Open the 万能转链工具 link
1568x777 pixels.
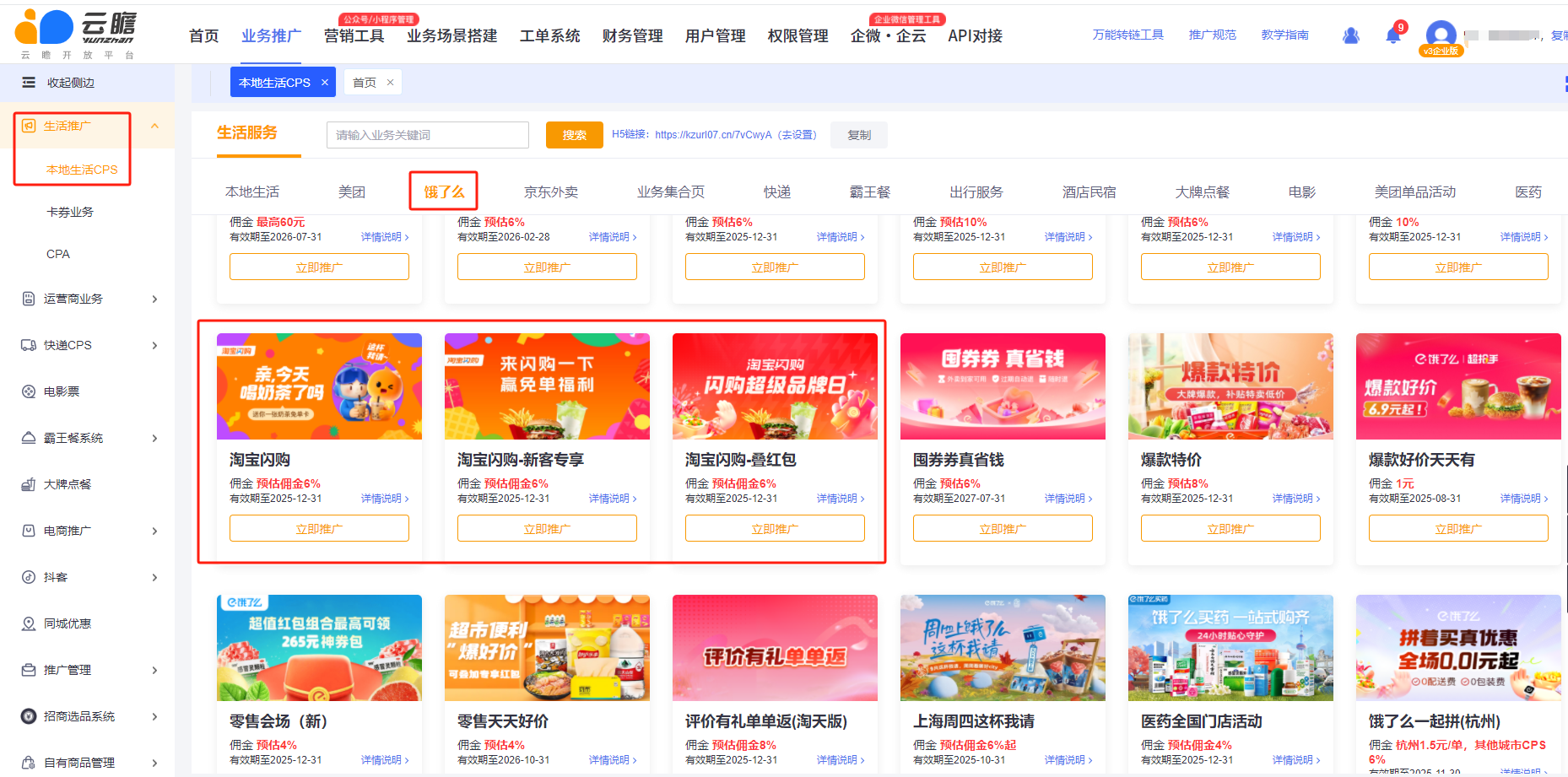coord(1127,35)
